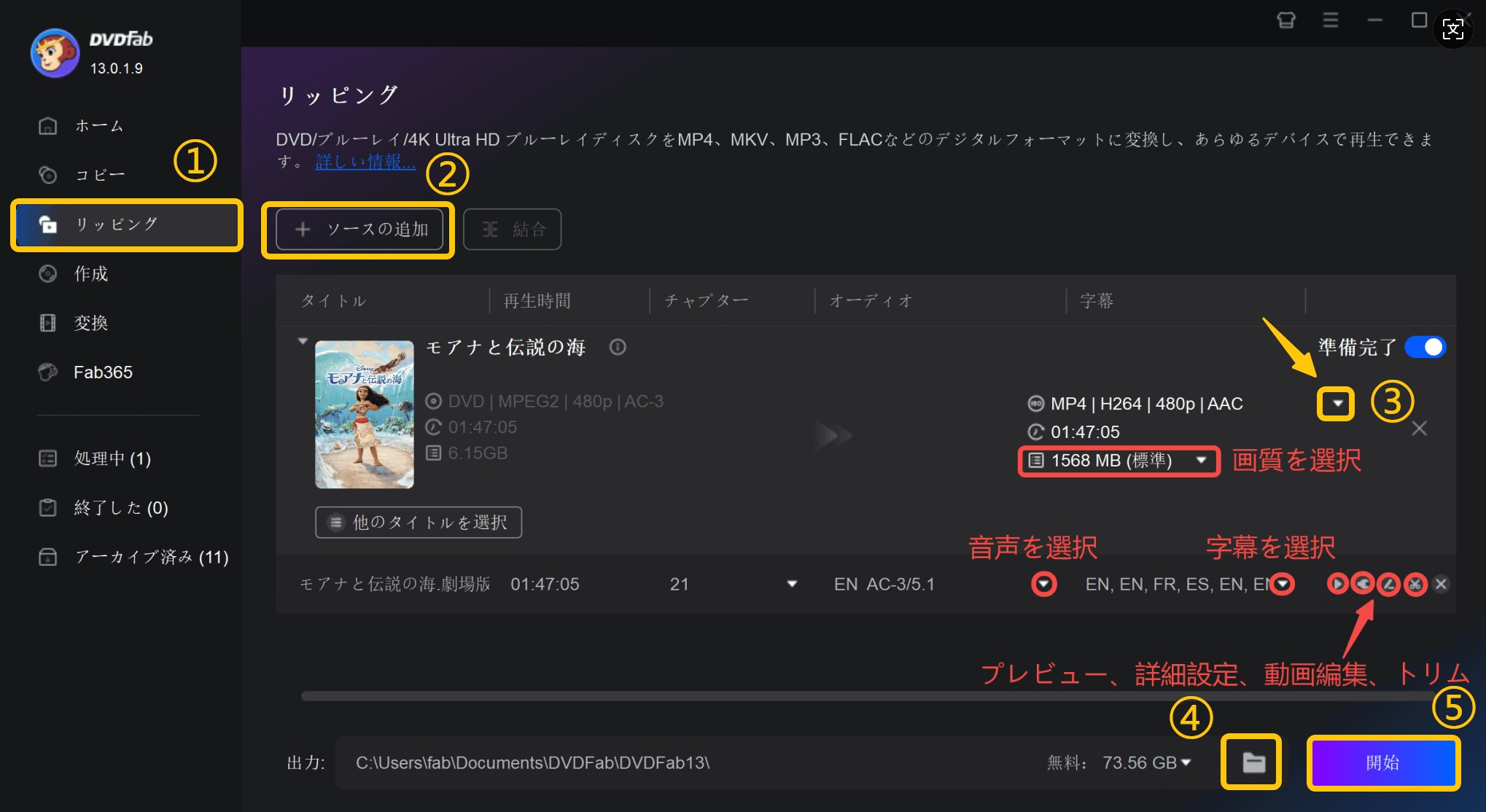Click the output folder browse icon

(1253, 763)
